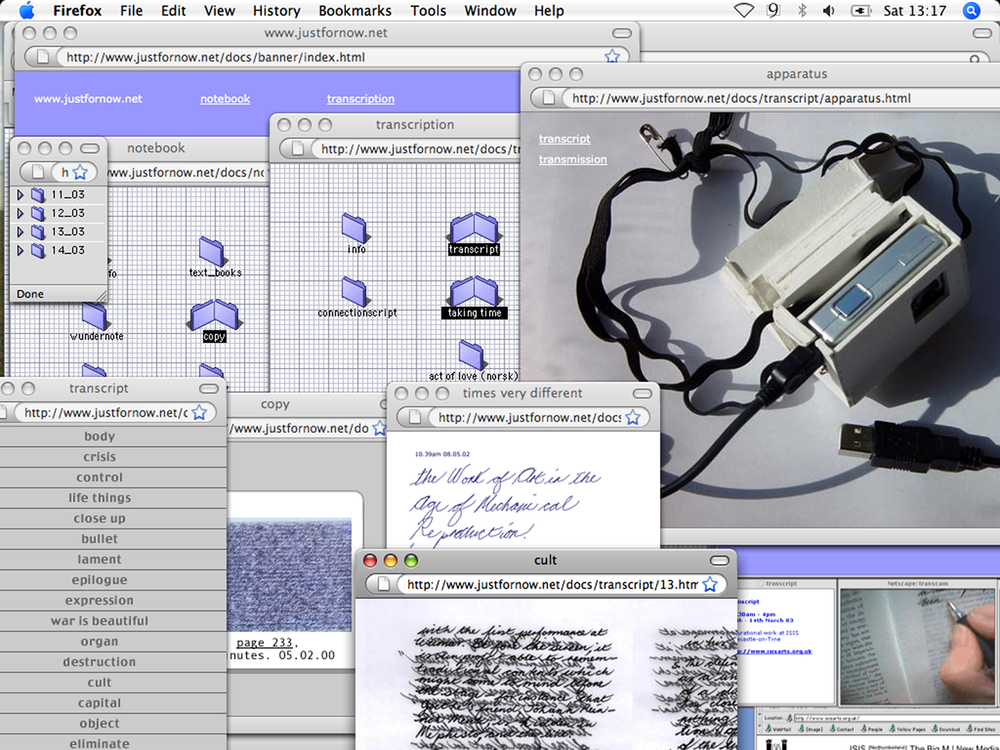Click the 'Sat 13:17' menu bar clock
Viewport: 1000px width, 750px height.
pos(915,11)
